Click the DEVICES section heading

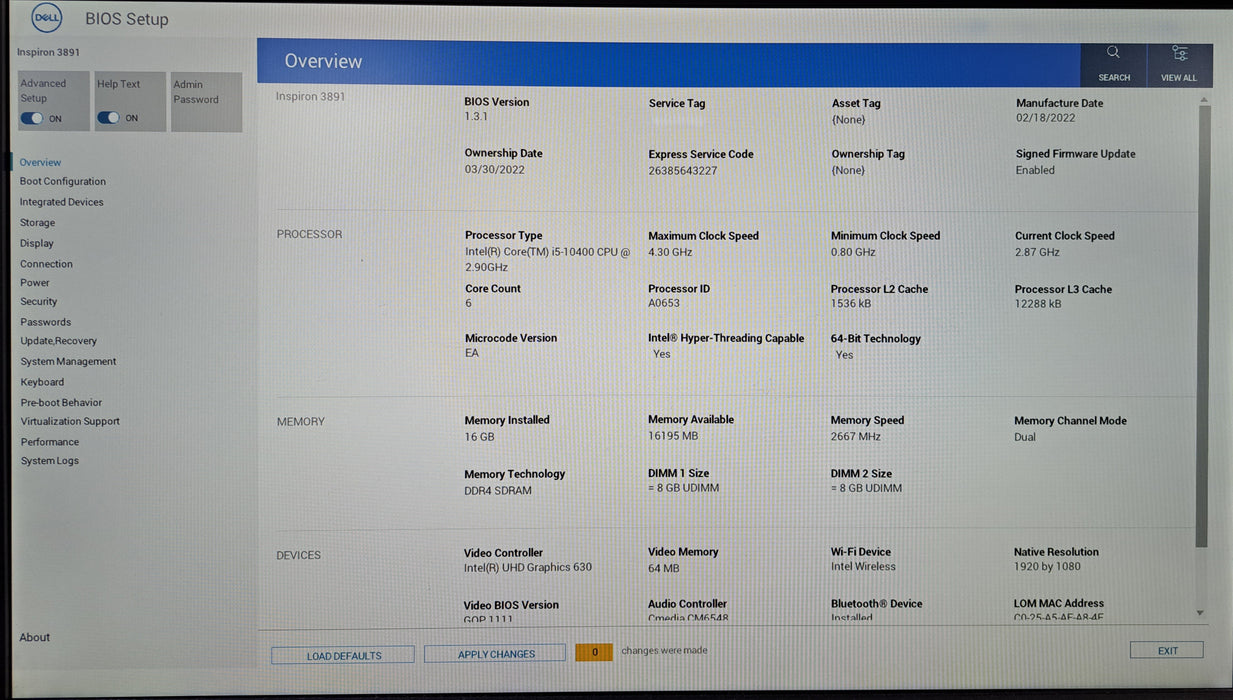coord(299,555)
